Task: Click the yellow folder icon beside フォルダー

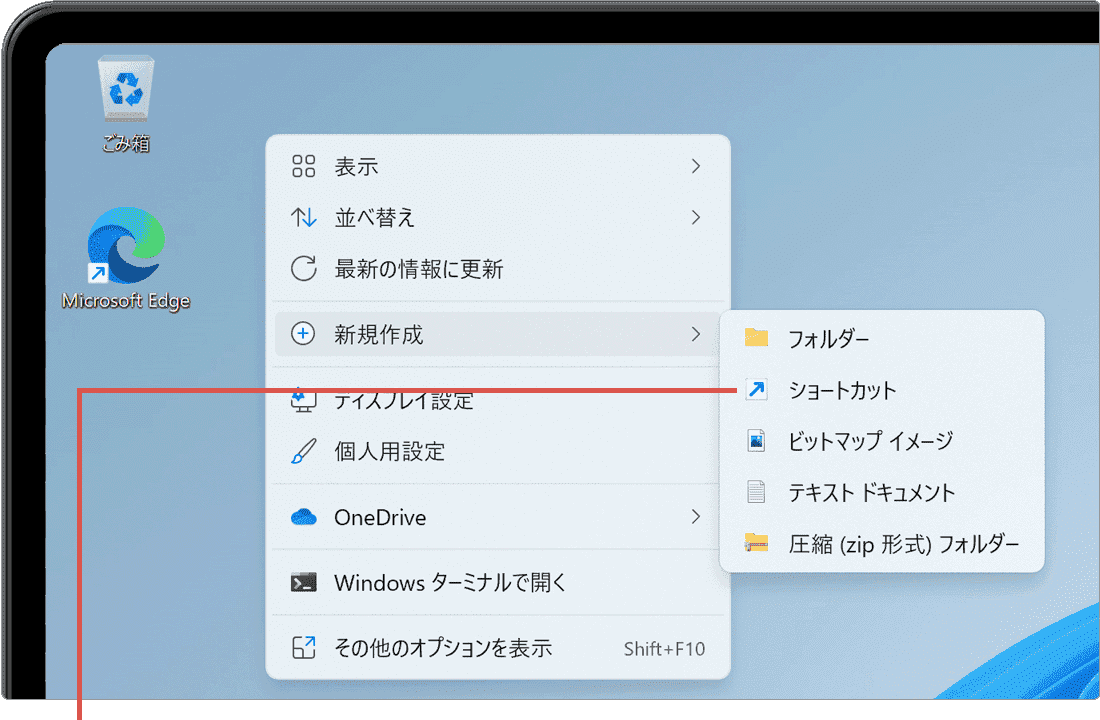Action: (756, 339)
